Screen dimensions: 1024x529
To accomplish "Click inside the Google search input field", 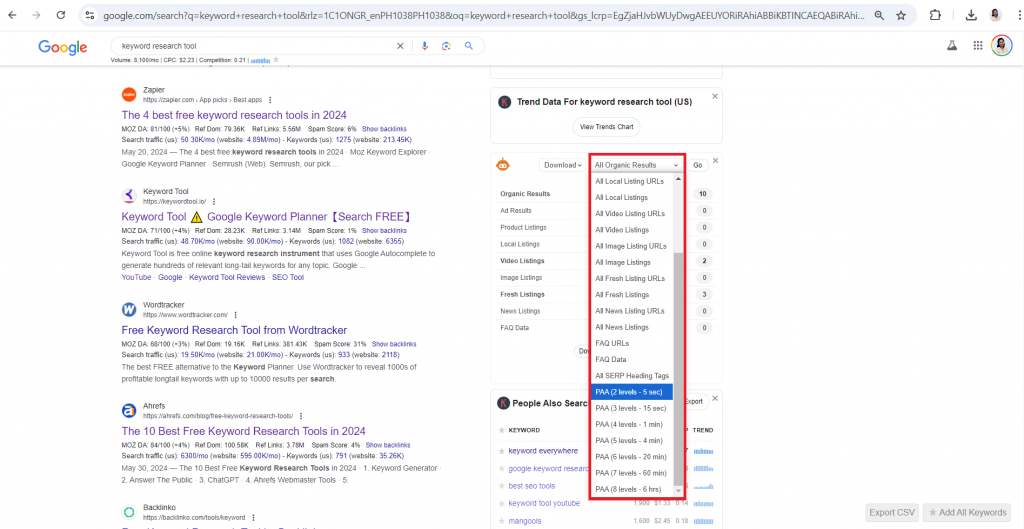I will (x=255, y=46).
